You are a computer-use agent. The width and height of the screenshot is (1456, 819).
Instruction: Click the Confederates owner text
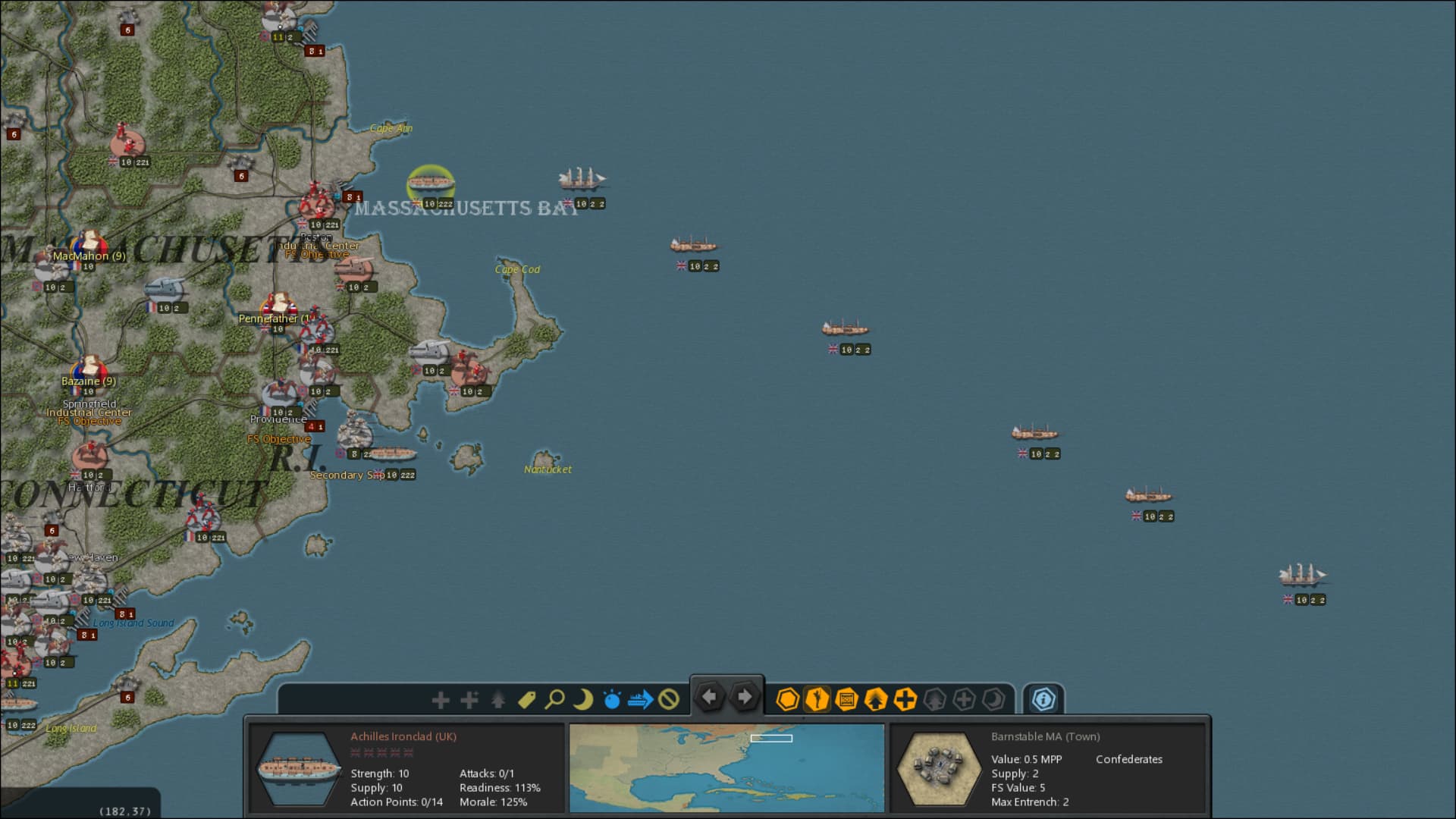pos(1128,759)
